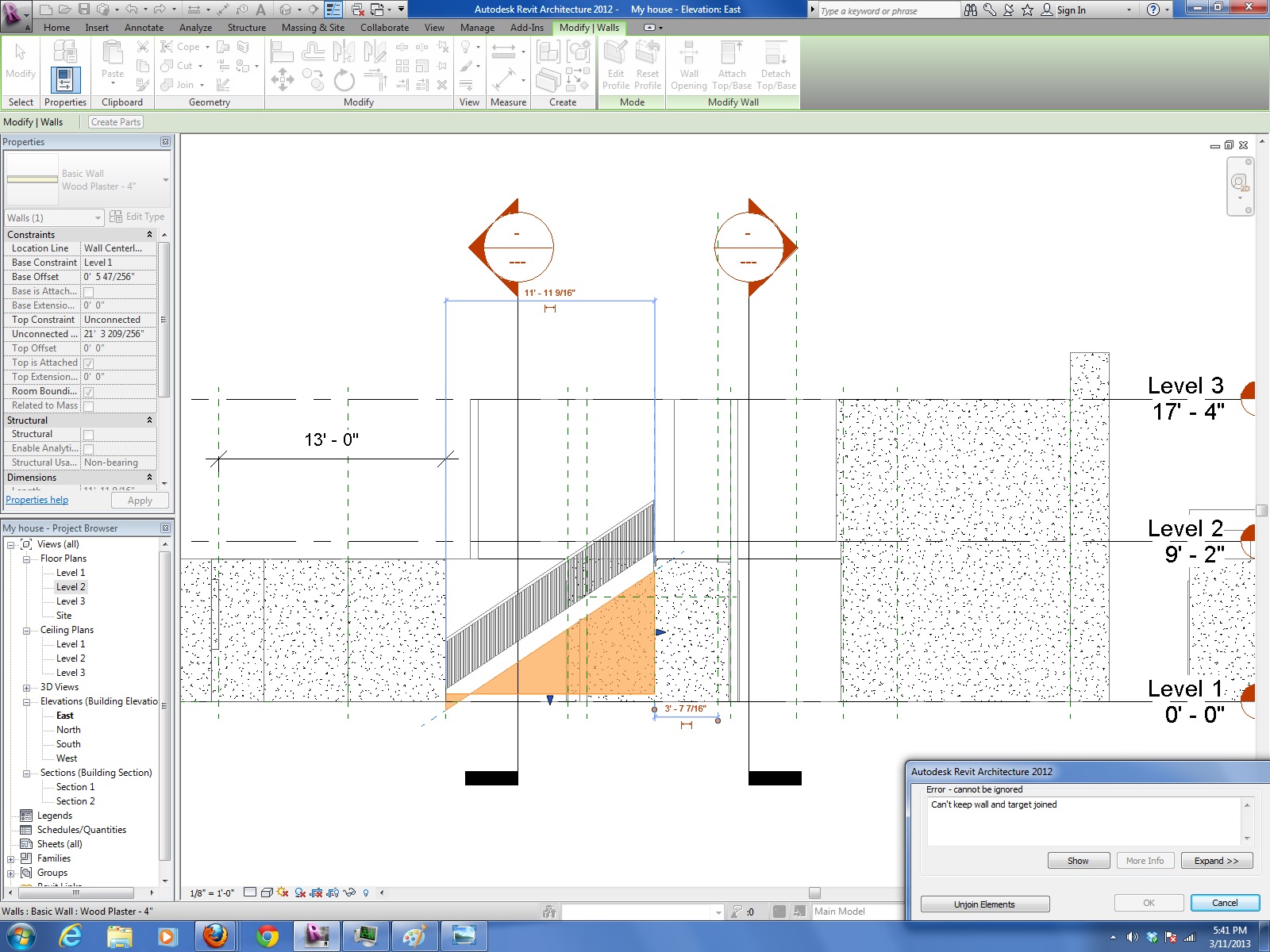Toggle the Related to Mass checkbox
Image resolution: width=1270 pixels, height=952 pixels.
pos(89,406)
